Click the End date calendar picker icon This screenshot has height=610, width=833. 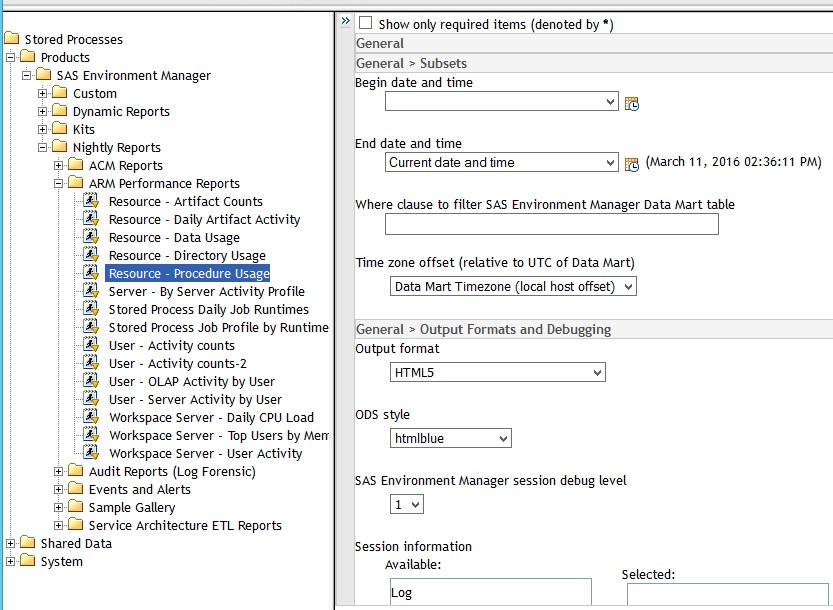pos(632,164)
